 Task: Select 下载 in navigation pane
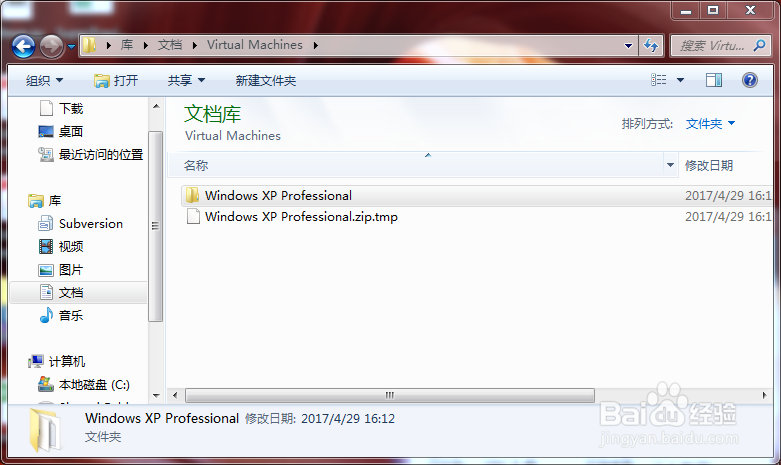[x=71, y=109]
